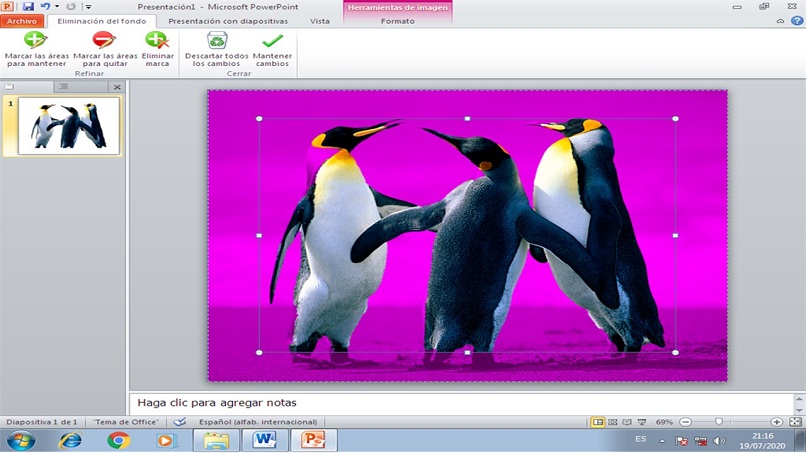Switch to Normal view button
The height and width of the screenshot is (453, 806).
(x=597, y=422)
